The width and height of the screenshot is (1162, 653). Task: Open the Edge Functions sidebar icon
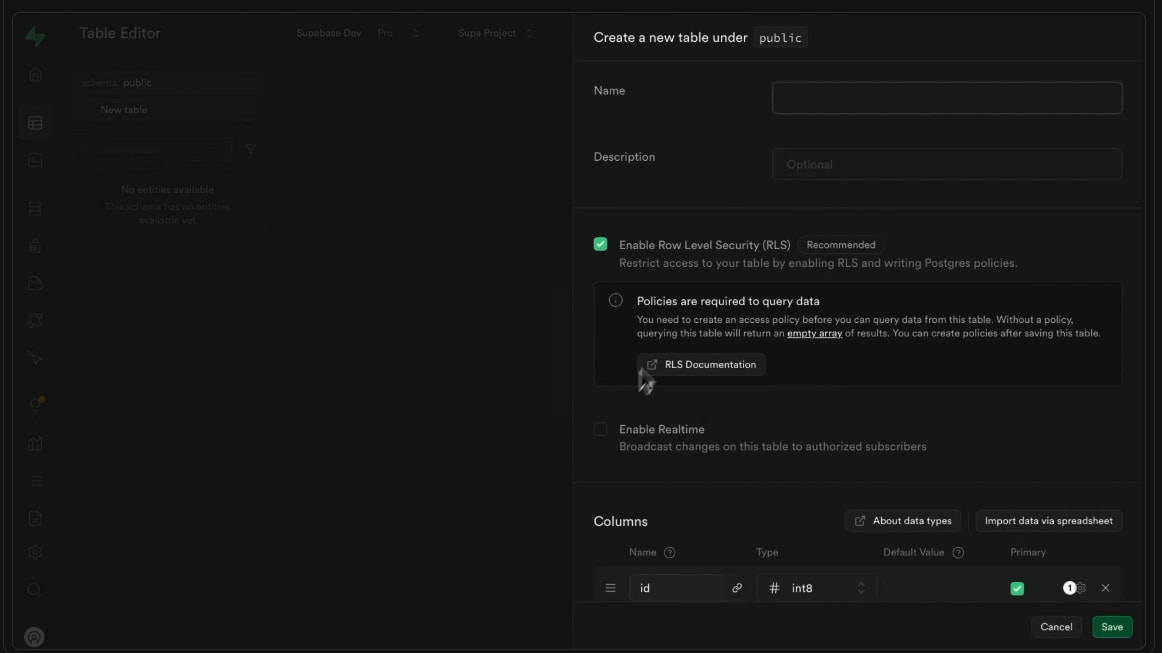click(35, 320)
